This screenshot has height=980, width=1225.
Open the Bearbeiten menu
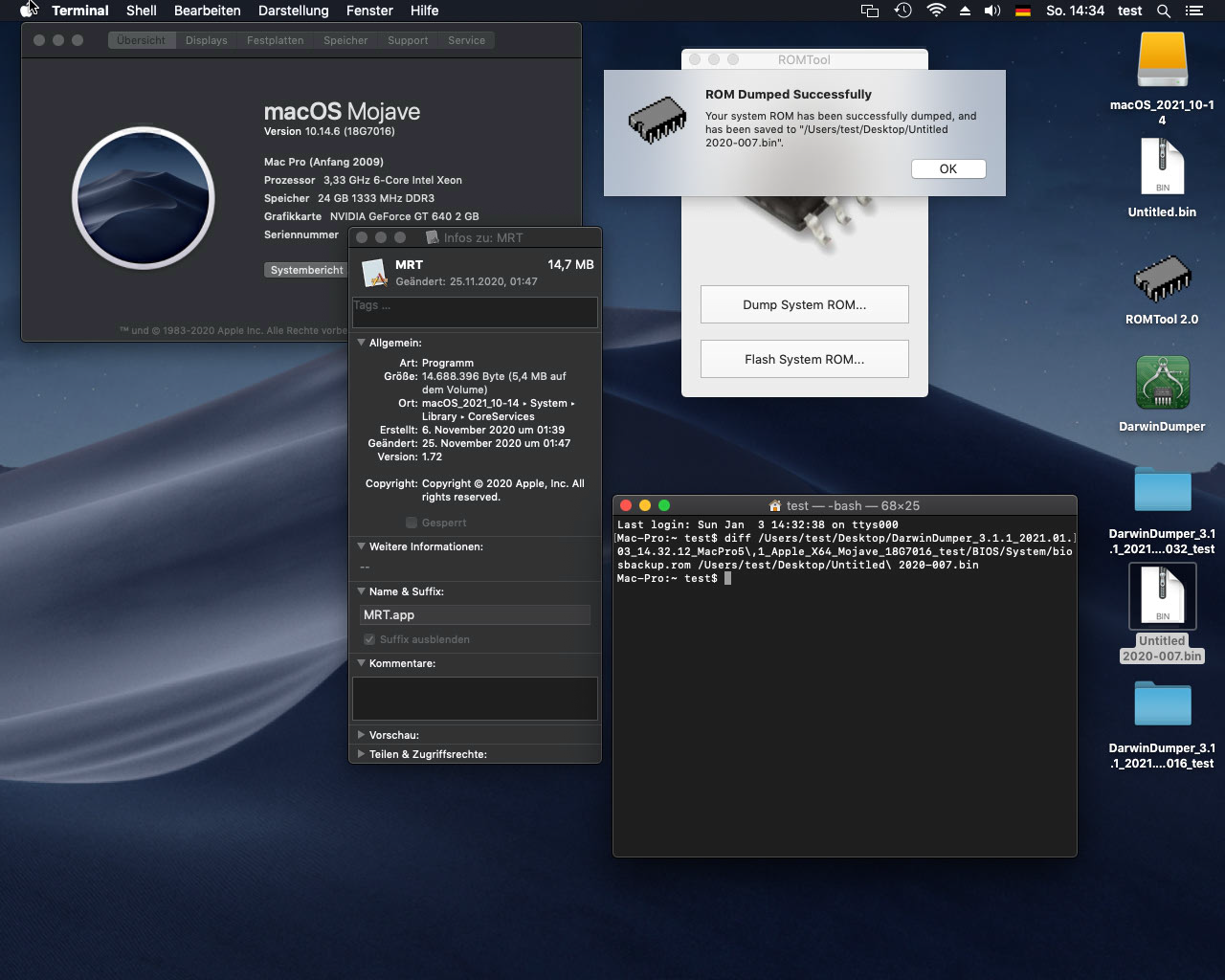click(208, 11)
